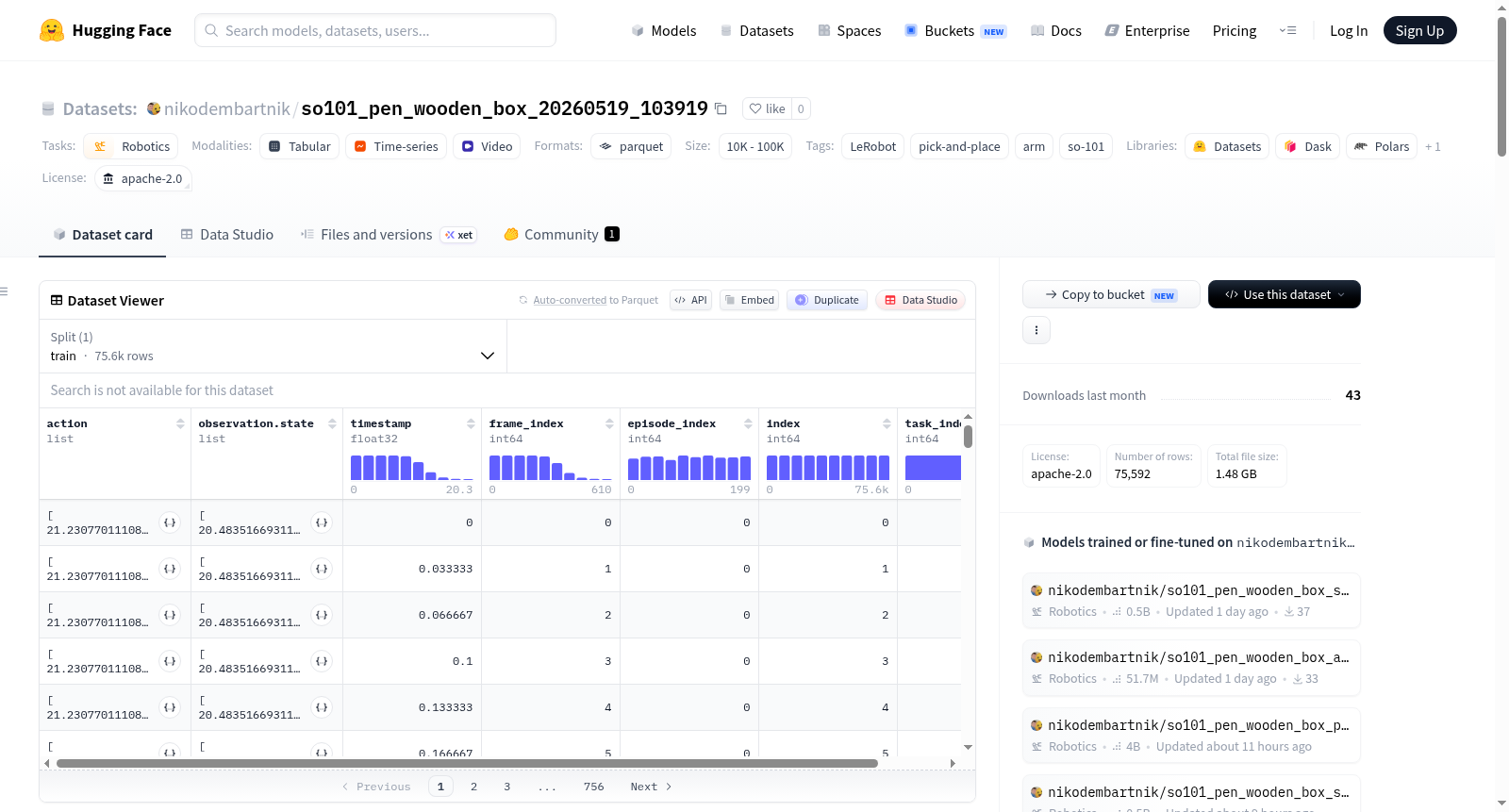Toggle sorting on the action column
Viewport: 1509px width, 812px height.
180,424
